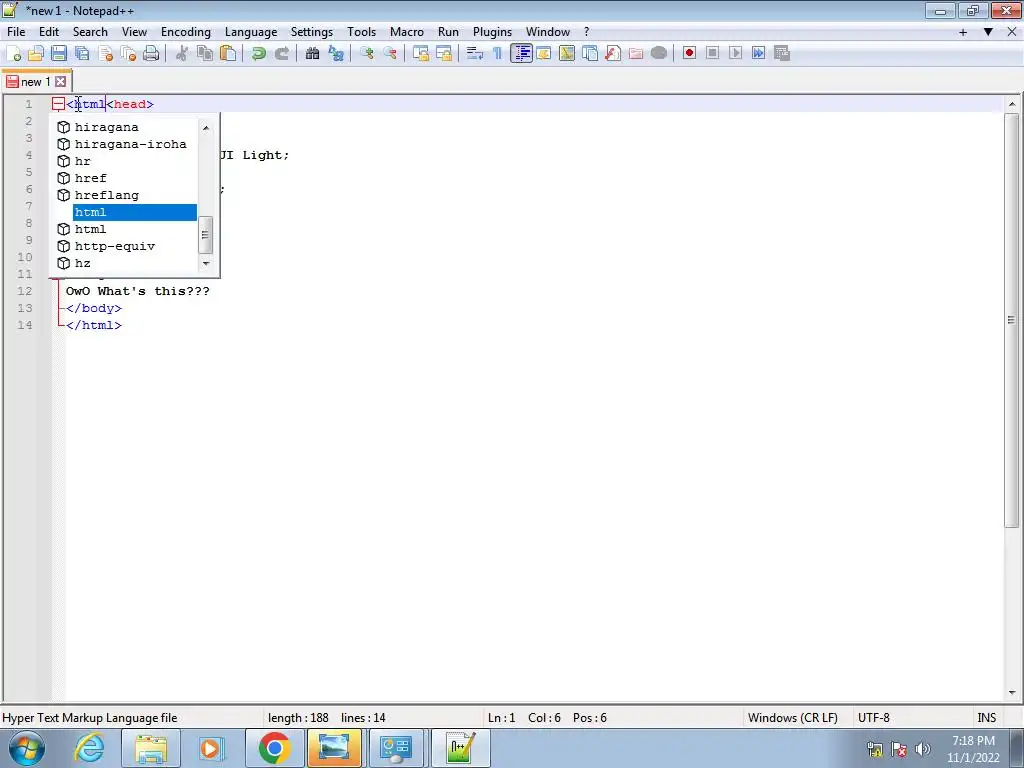Toggle synchronized horizontal scrolling
This screenshot has height=768, width=1024.
(444, 54)
